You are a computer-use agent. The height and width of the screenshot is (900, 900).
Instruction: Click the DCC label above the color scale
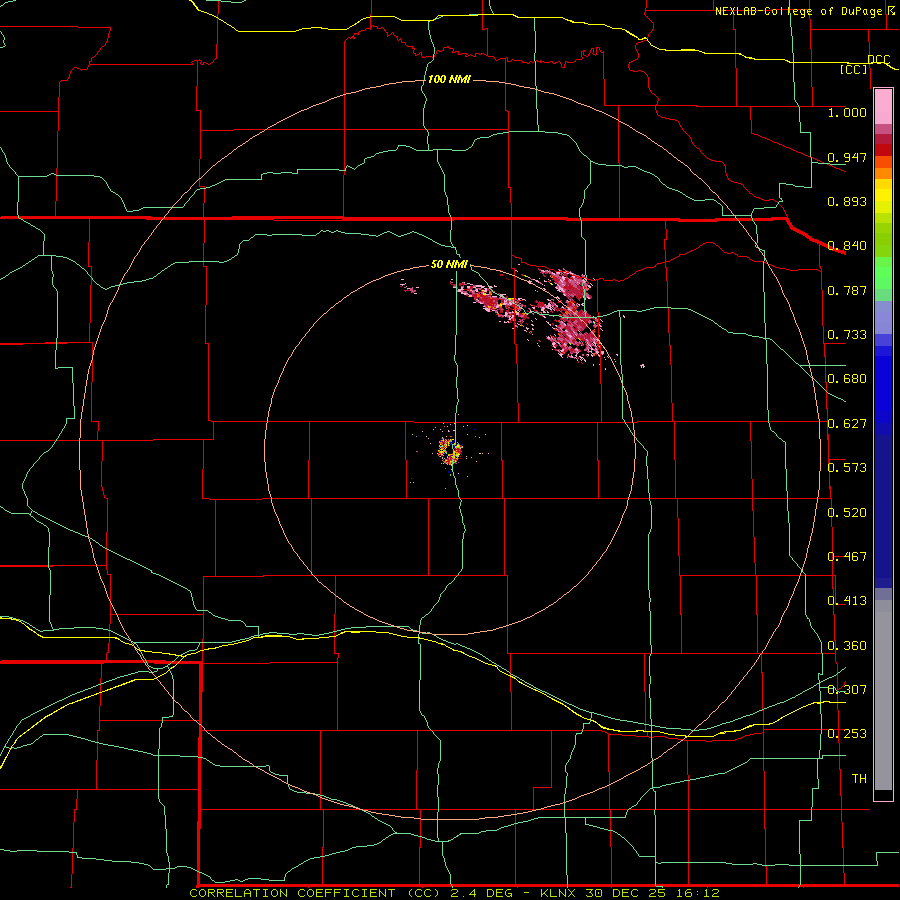point(878,60)
